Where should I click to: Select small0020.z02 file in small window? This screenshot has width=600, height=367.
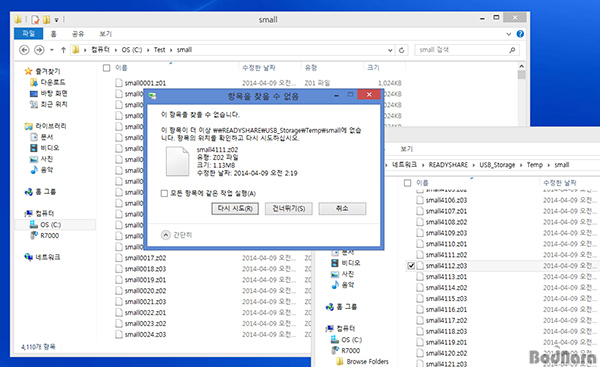[x=145, y=291]
